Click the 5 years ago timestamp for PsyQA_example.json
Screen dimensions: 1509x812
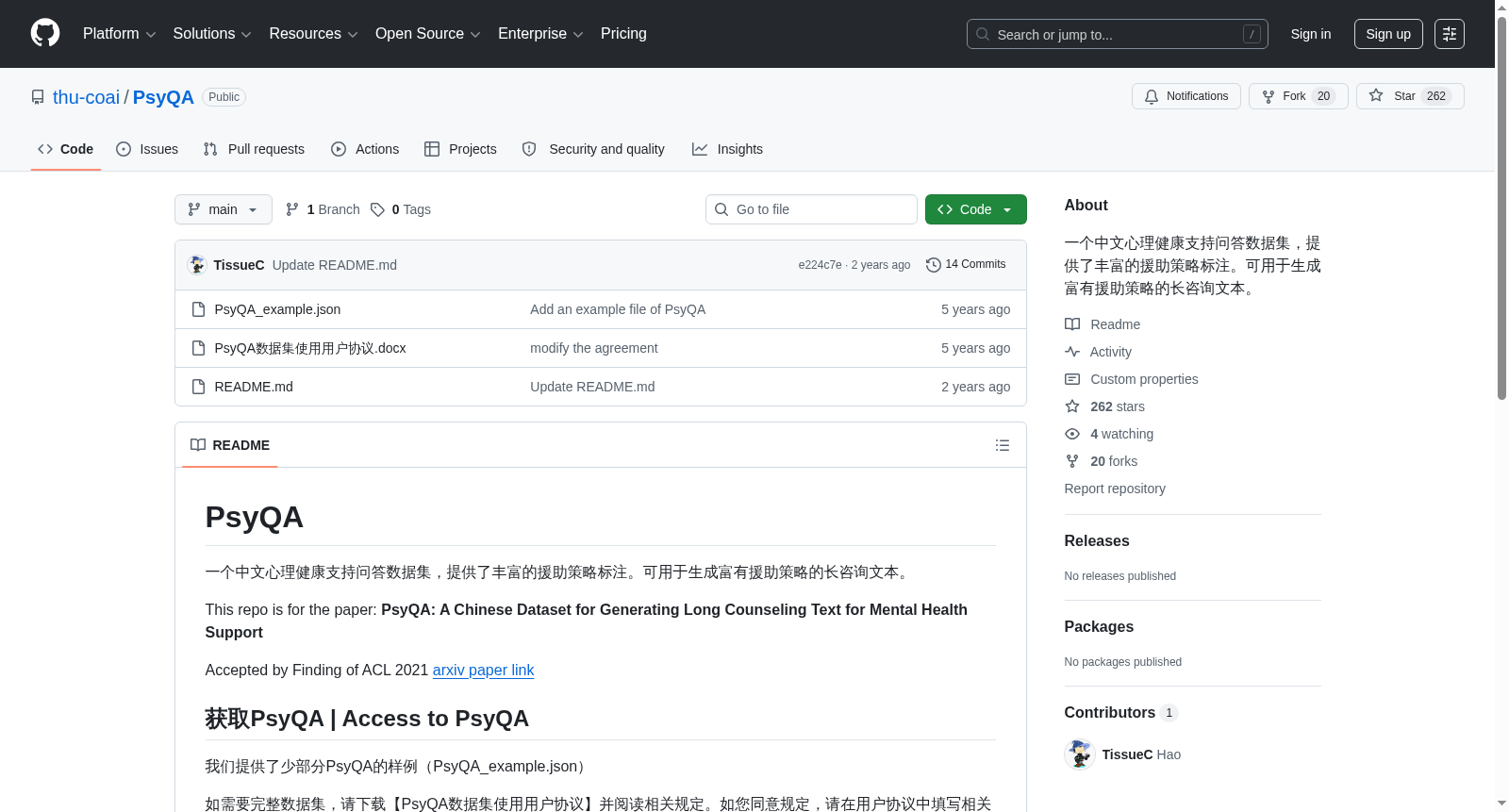click(975, 309)
